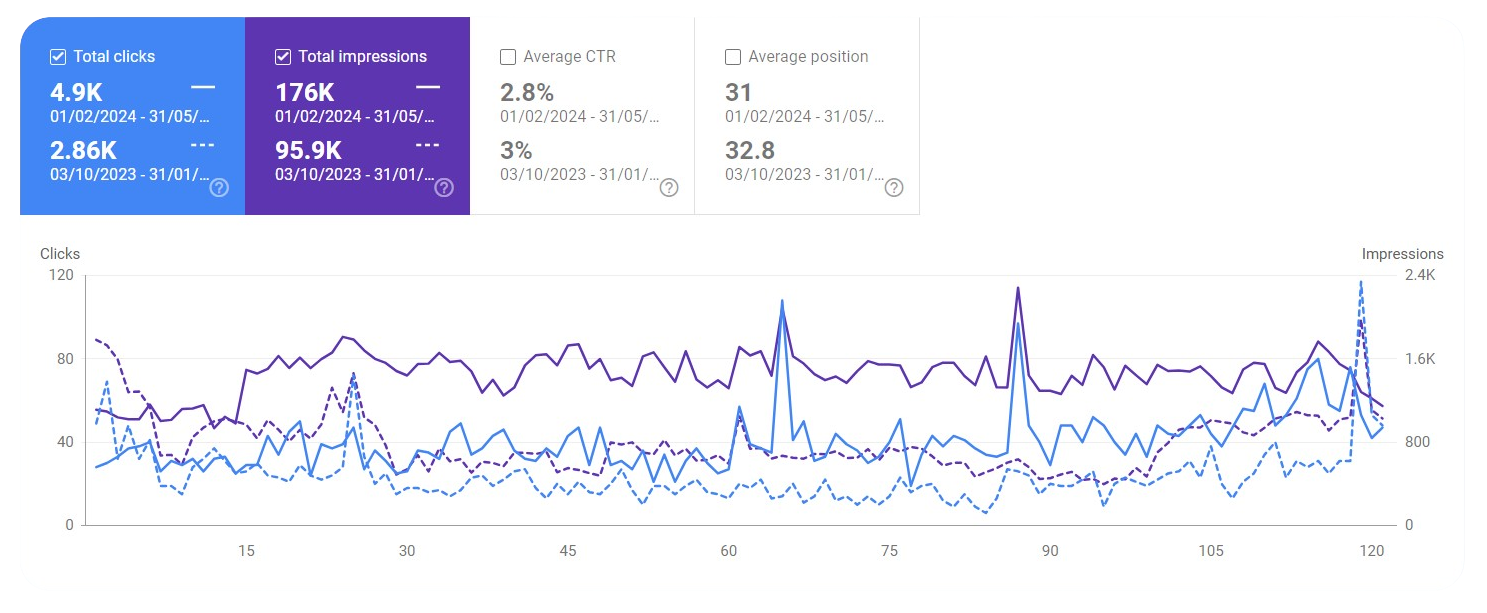Open help icon in Total impressions card
Viewport: 1487px width, 613px height.
click(445, 188)
